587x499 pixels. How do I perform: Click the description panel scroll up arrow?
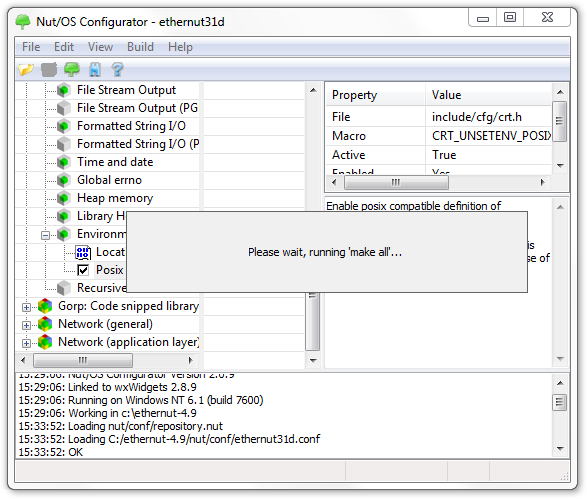click(560, 207)
